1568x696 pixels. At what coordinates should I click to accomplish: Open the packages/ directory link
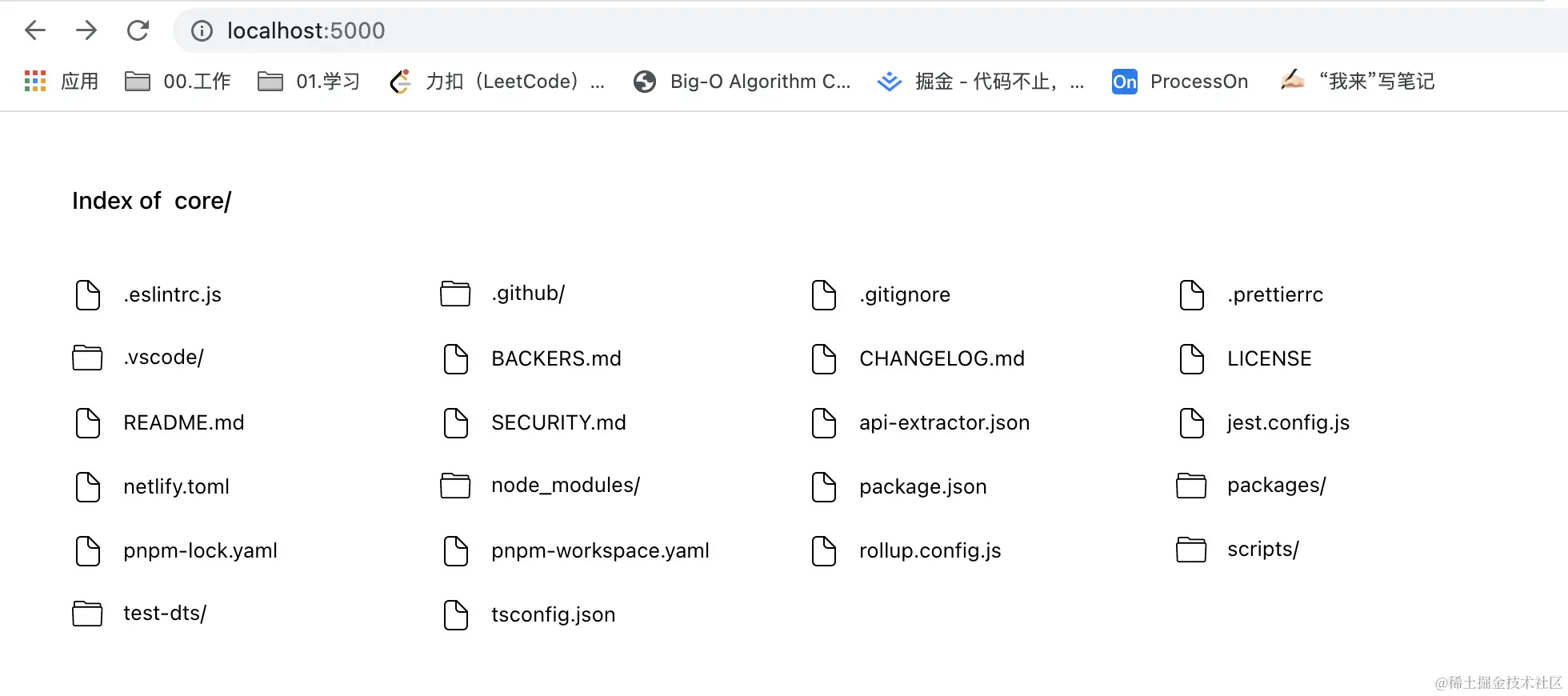(1276, 486)
